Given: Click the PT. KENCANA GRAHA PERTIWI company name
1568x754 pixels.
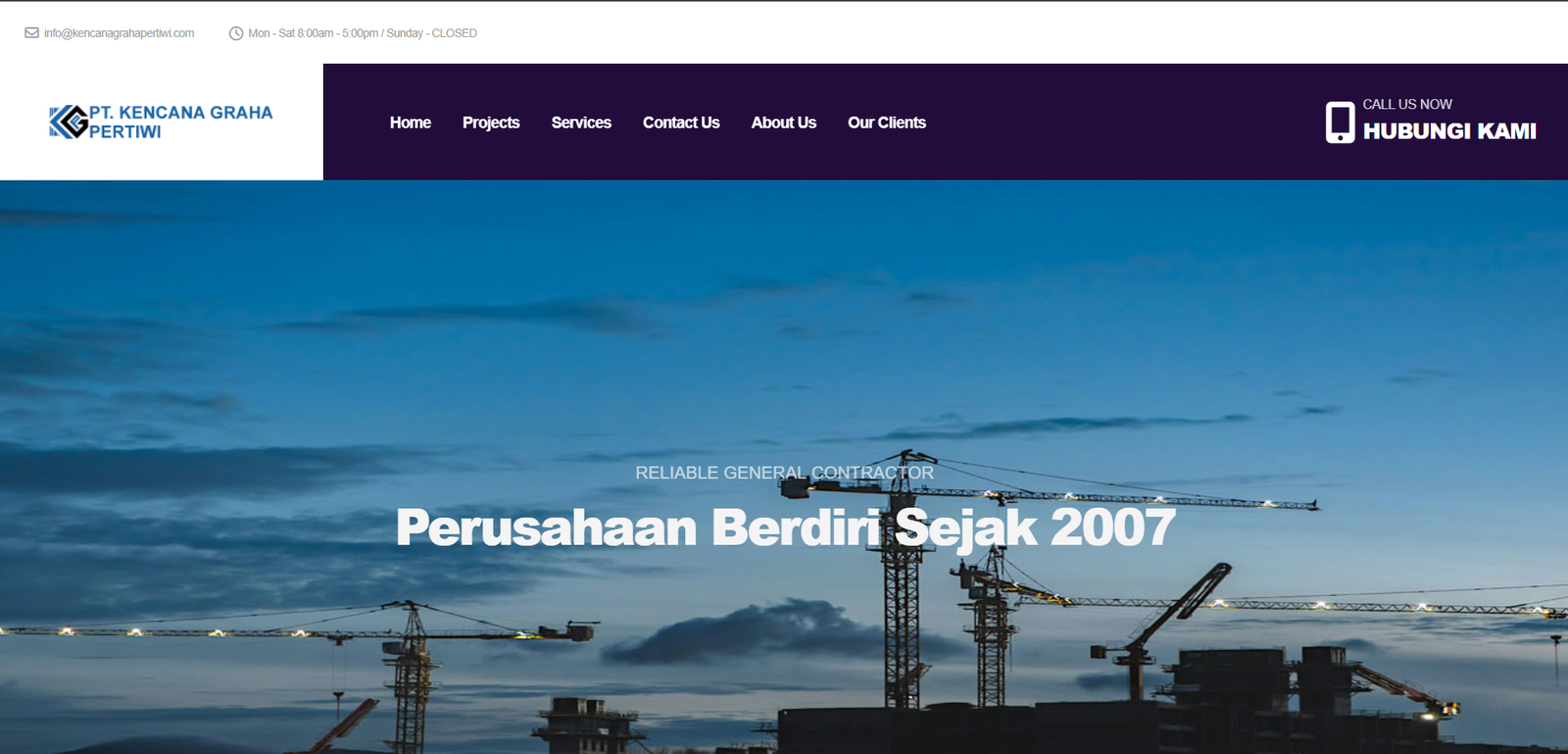Looking at the screenshot, I should [180, 123].
